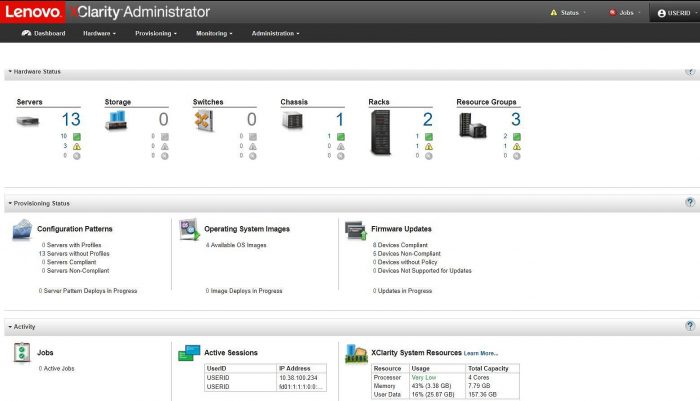Click the Jobs clipboard icon in Activity
700x401 pixels.
click(22, 353)
